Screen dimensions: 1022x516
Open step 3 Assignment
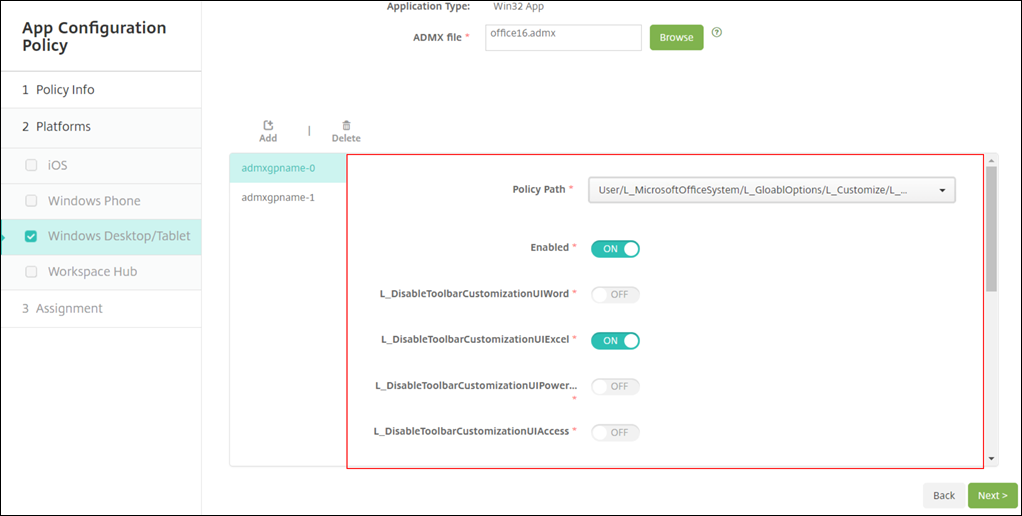point(101,309)
